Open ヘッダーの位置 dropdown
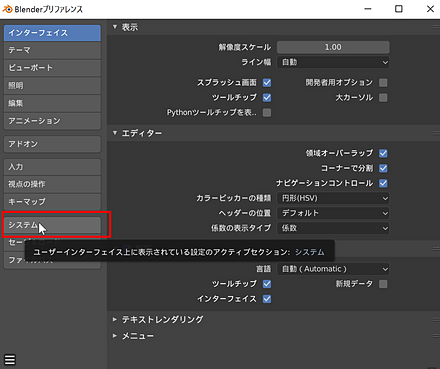The height and width of the screenshot is (369, 440). tap(333, 213)
